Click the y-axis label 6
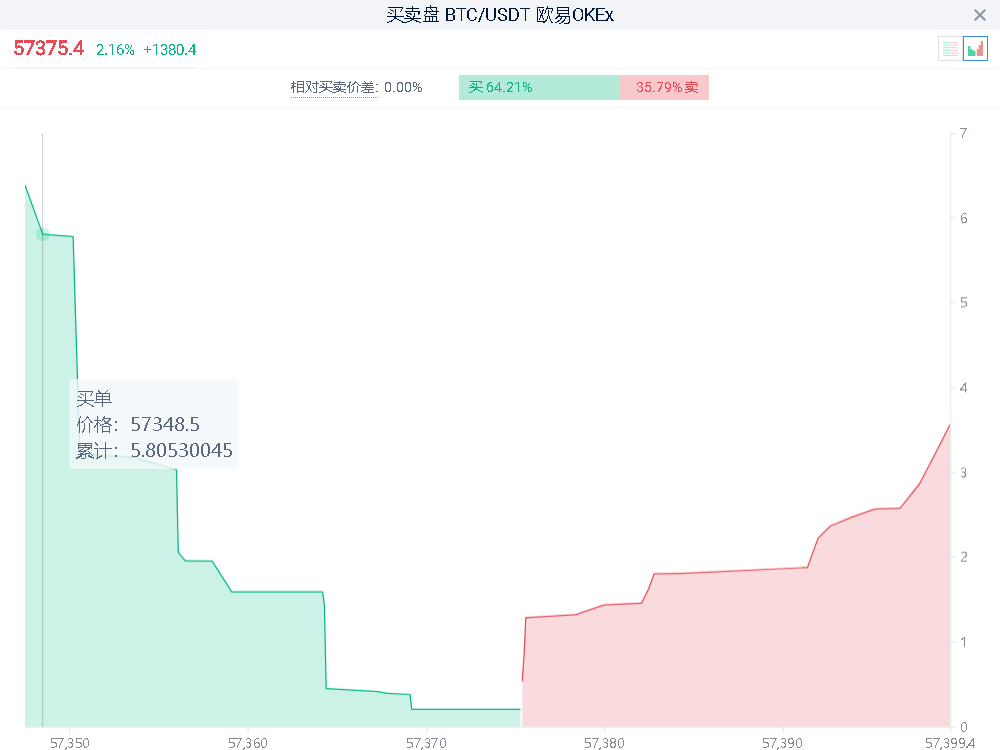Image resolution: width=1000 pixels, height=750 pixels. 963,218
